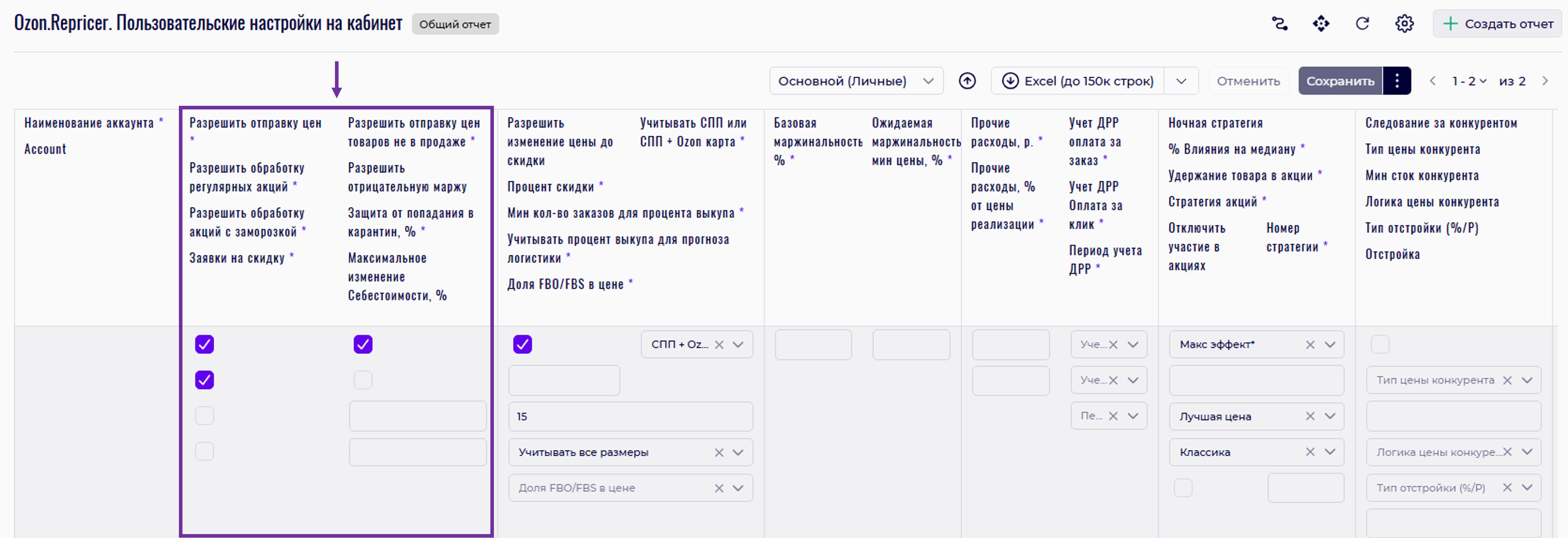Click the four-diamond move icon
This screenshot has width=1568, height=538.
point(1321,24)
